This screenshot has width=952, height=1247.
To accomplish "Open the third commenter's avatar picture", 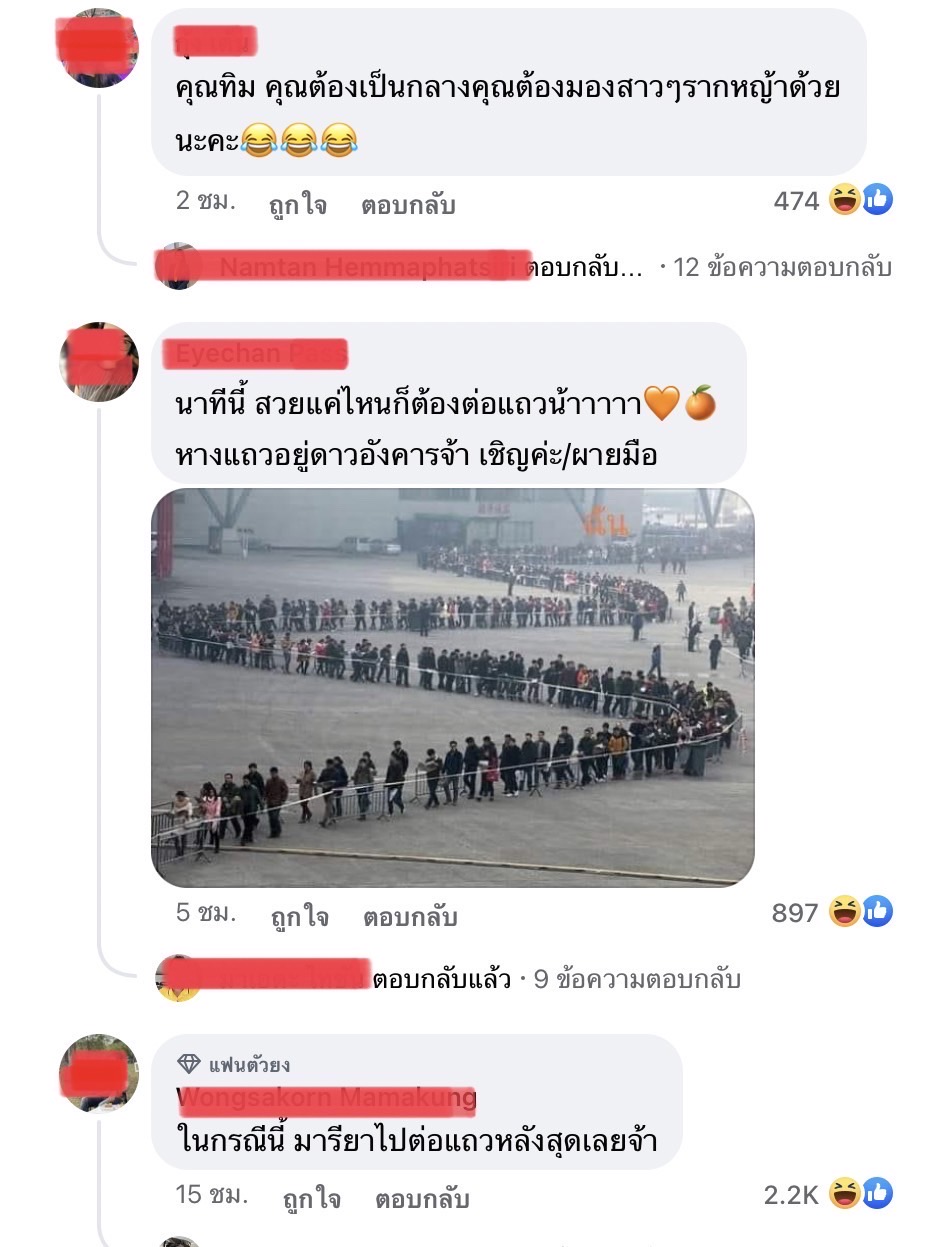I will pyautogui.click(x=99, y=1074).
